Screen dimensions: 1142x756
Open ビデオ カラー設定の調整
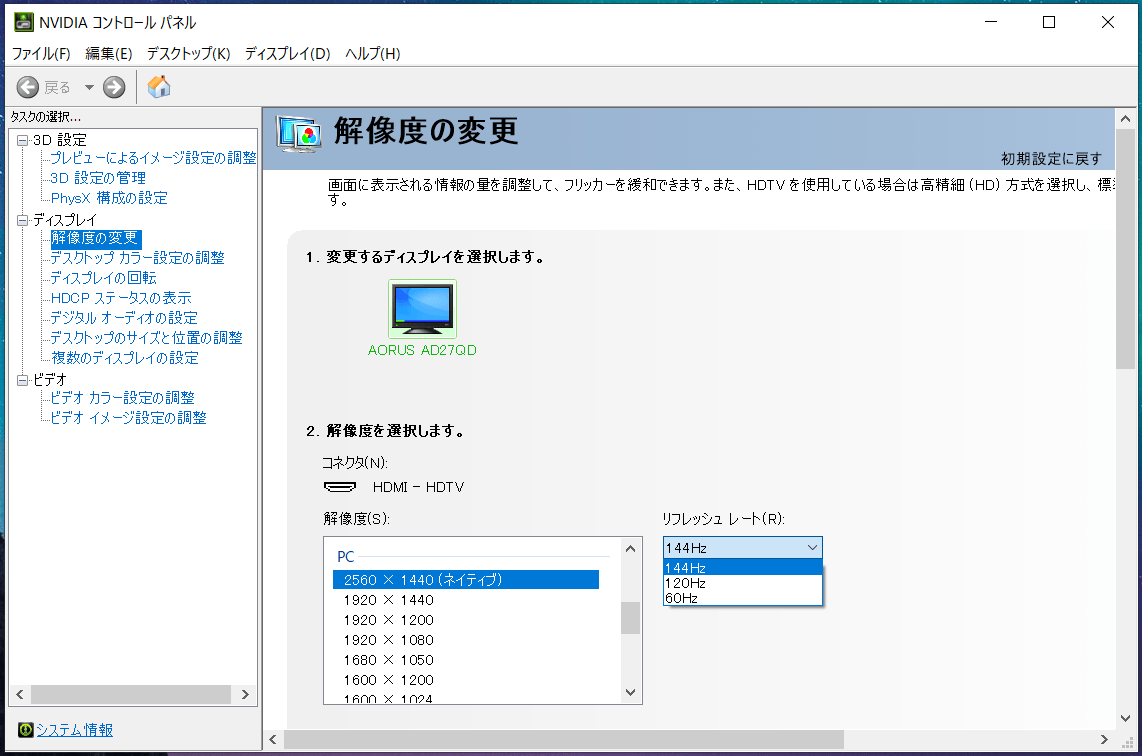point(122,398)
